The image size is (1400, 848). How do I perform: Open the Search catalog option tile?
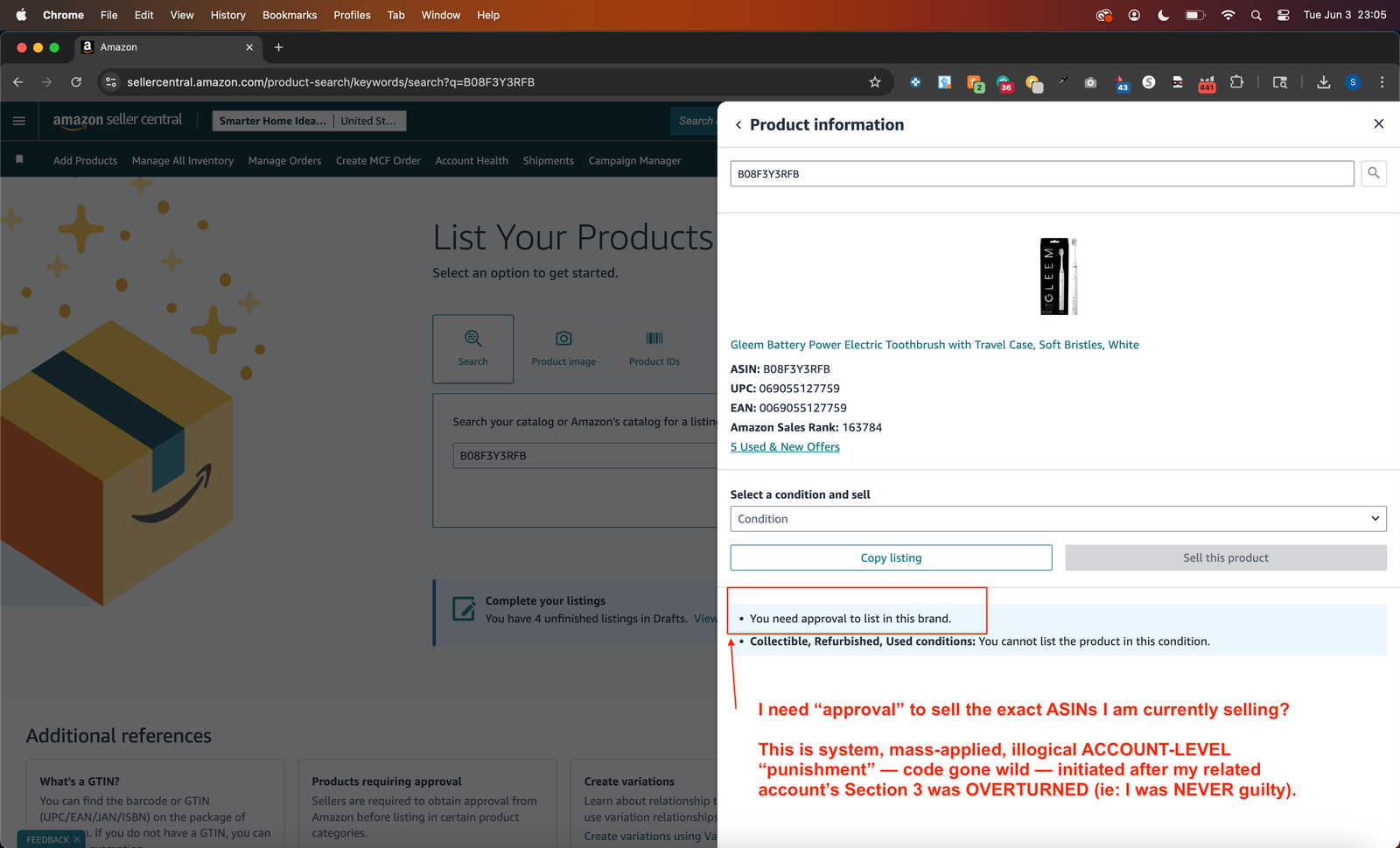[472, 348]
